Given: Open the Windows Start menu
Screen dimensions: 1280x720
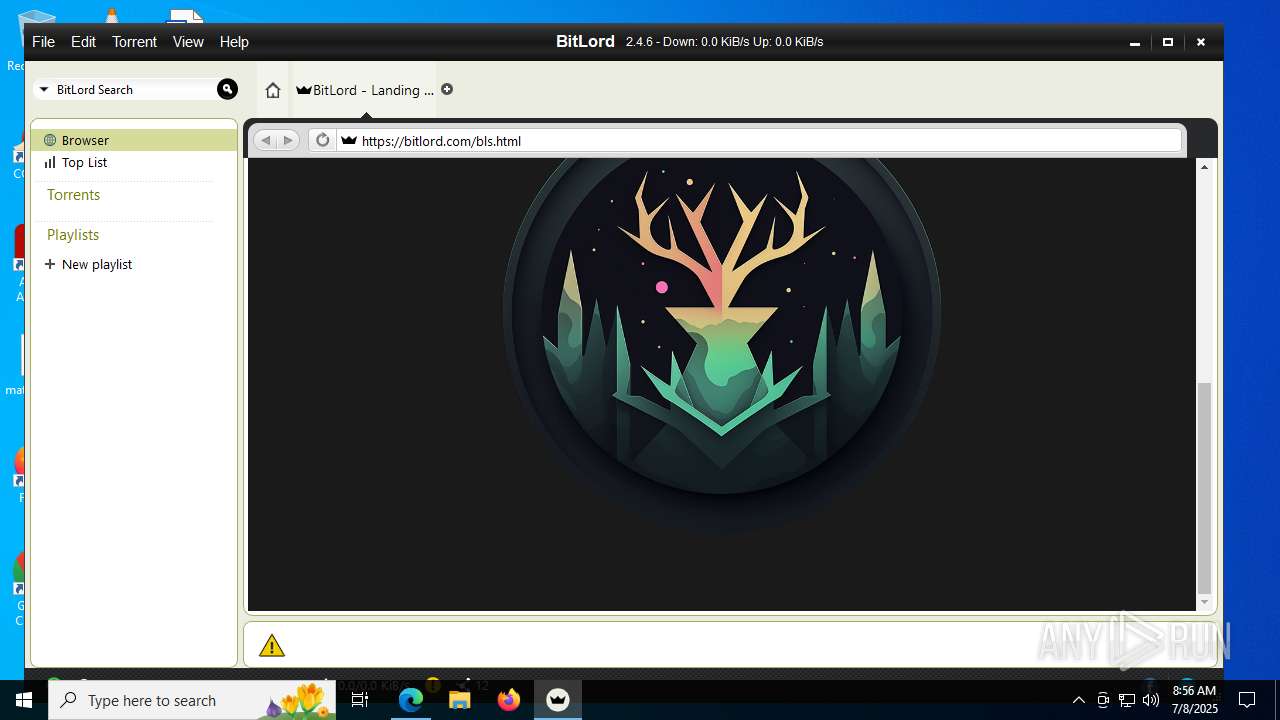Looking at the screenshot, I should (x=24, y=700).
